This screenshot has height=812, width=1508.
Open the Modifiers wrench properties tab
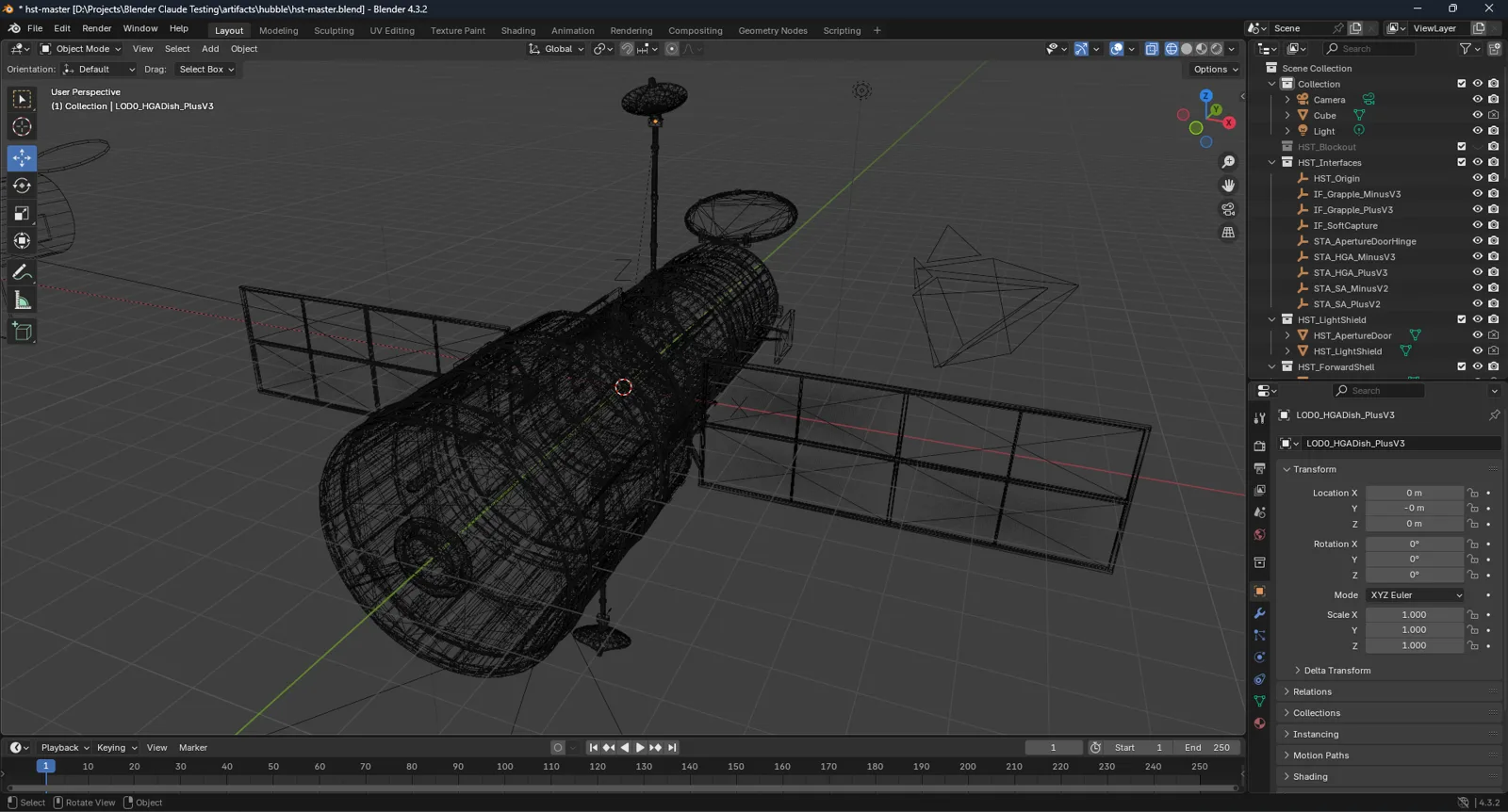click(1259, 613)
